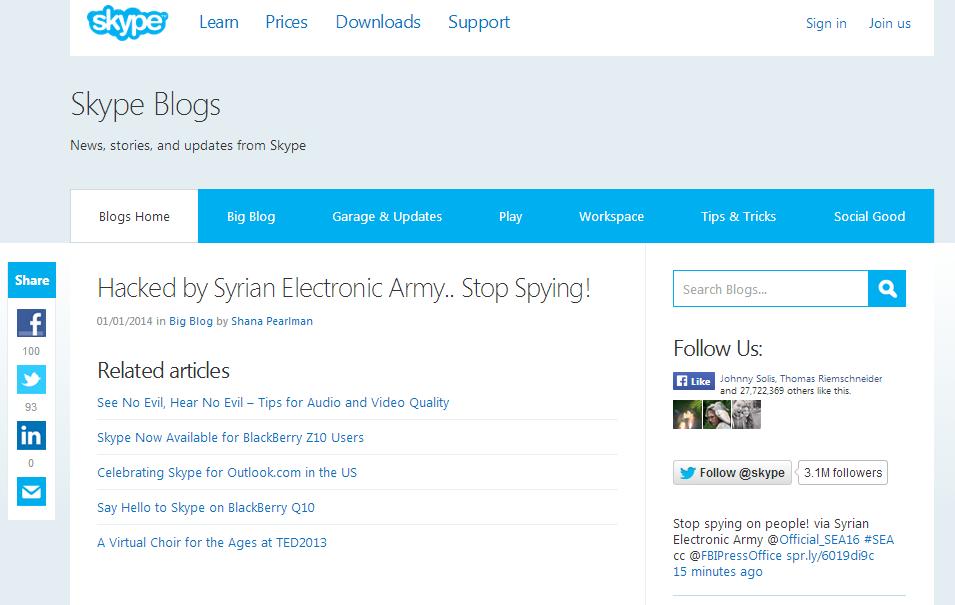Open the second Facebook fan profile photo
955x605 pixels.
pyautogui.click(x=717, y=414)
